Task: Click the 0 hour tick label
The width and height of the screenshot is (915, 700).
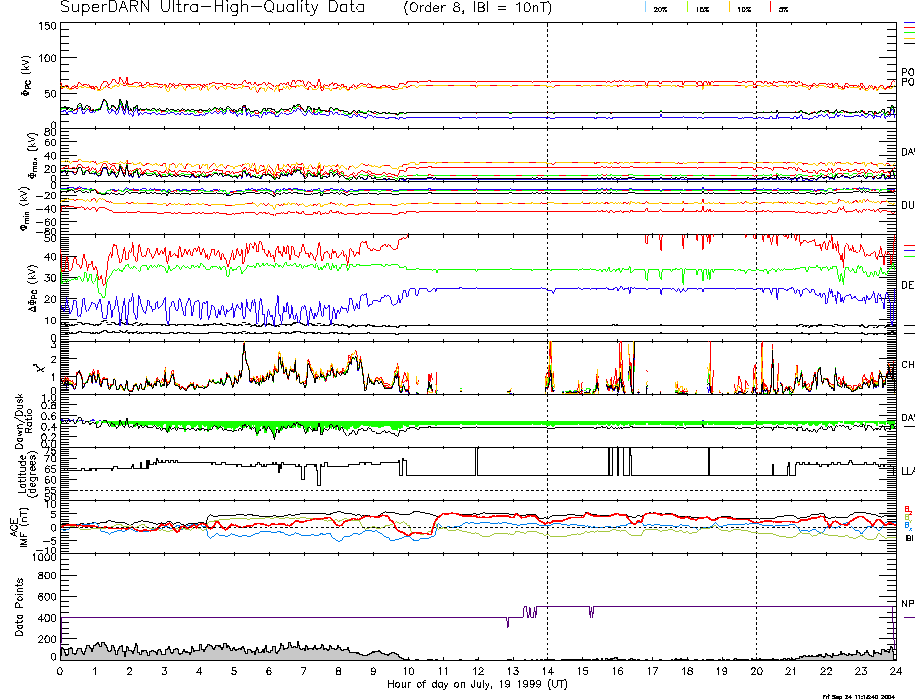Action: 60,672
